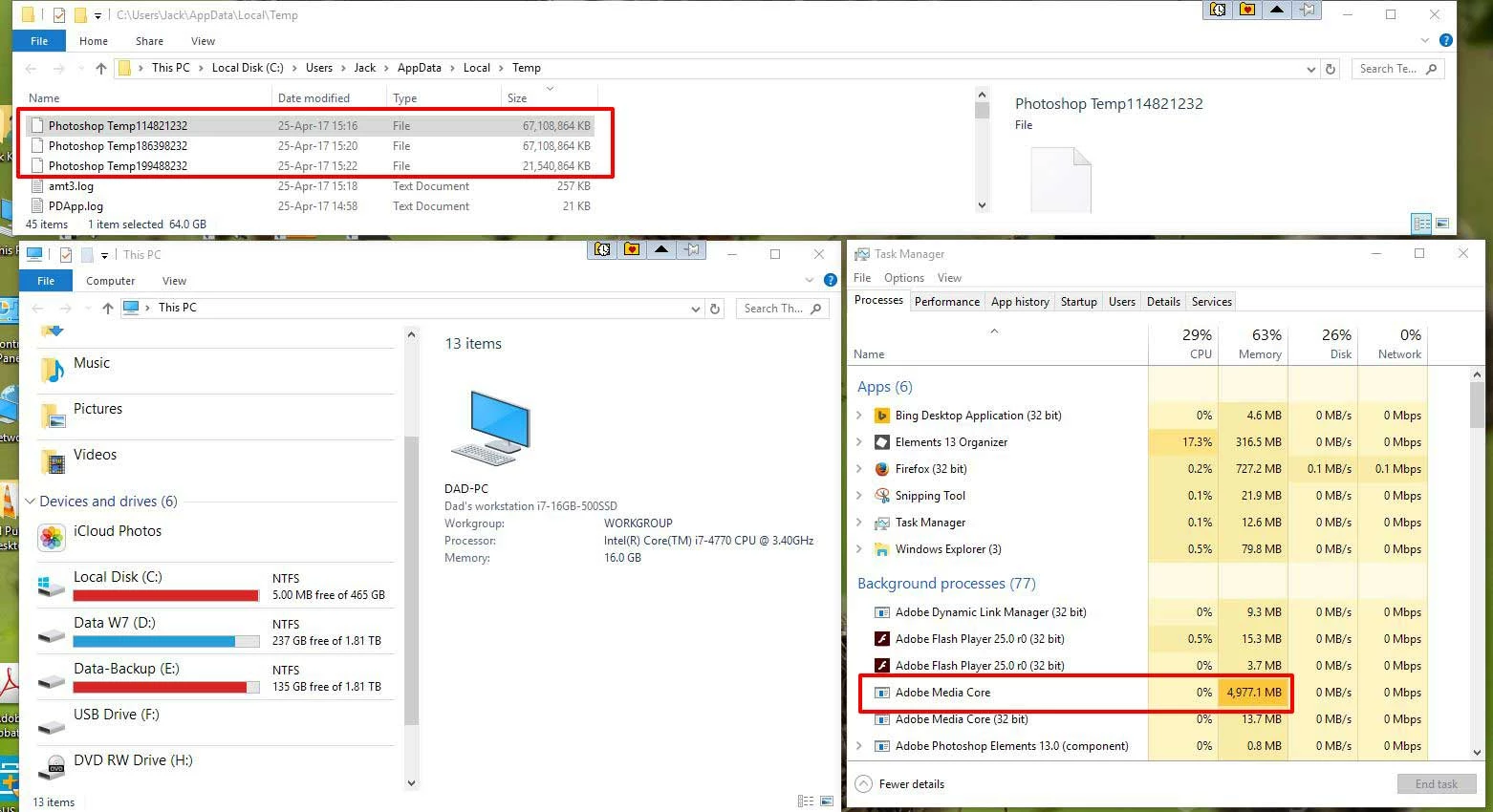Click Task Manager process list scrollbar down arrow
Screen dimensions: 1493x812
tap(1477, 753)
